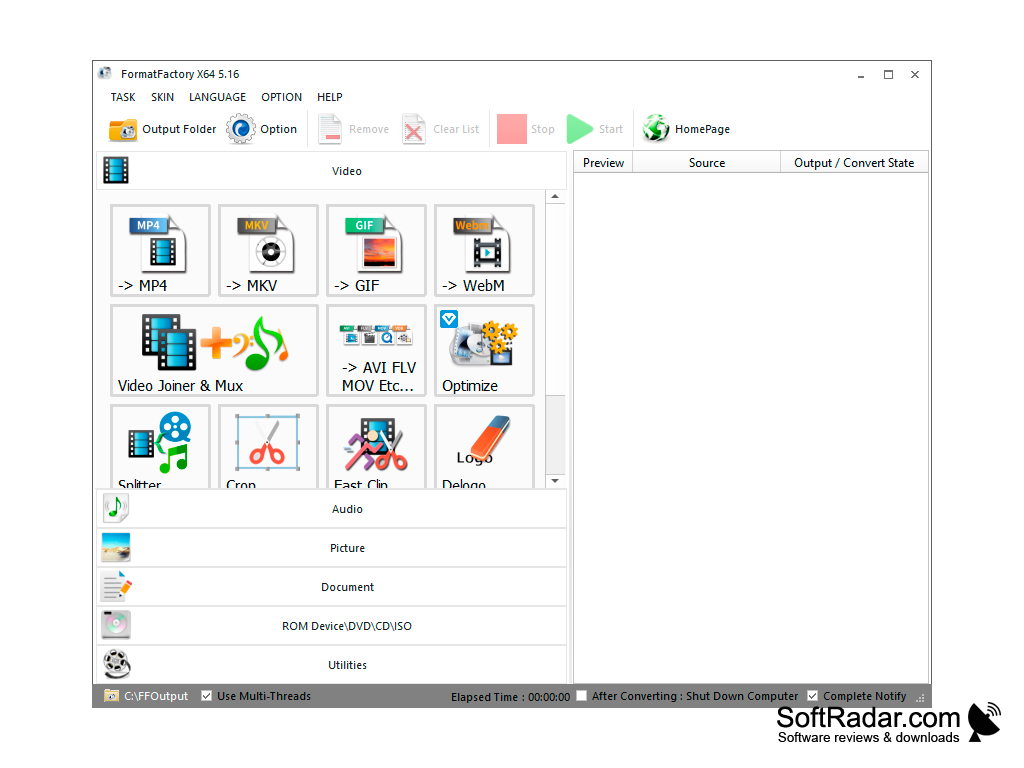Open the AVI FLV MOV Etc converter
1024x768 pixels.
click(376, 351)
